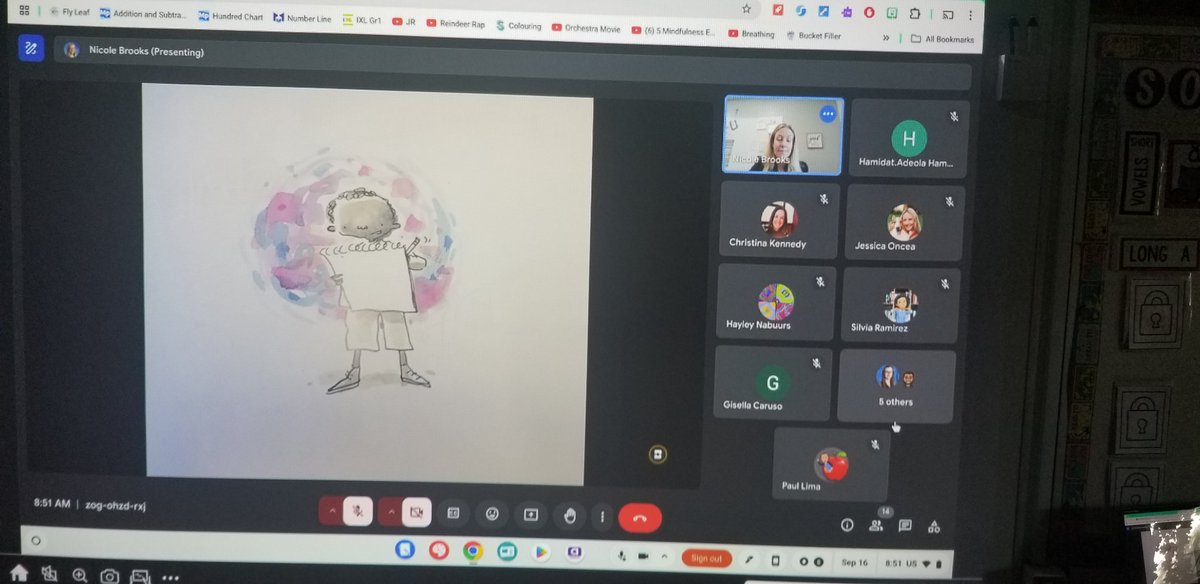Viewport: 1200px width, 584px height.
Task: Open chat with everyone icon
Action: 905,525
